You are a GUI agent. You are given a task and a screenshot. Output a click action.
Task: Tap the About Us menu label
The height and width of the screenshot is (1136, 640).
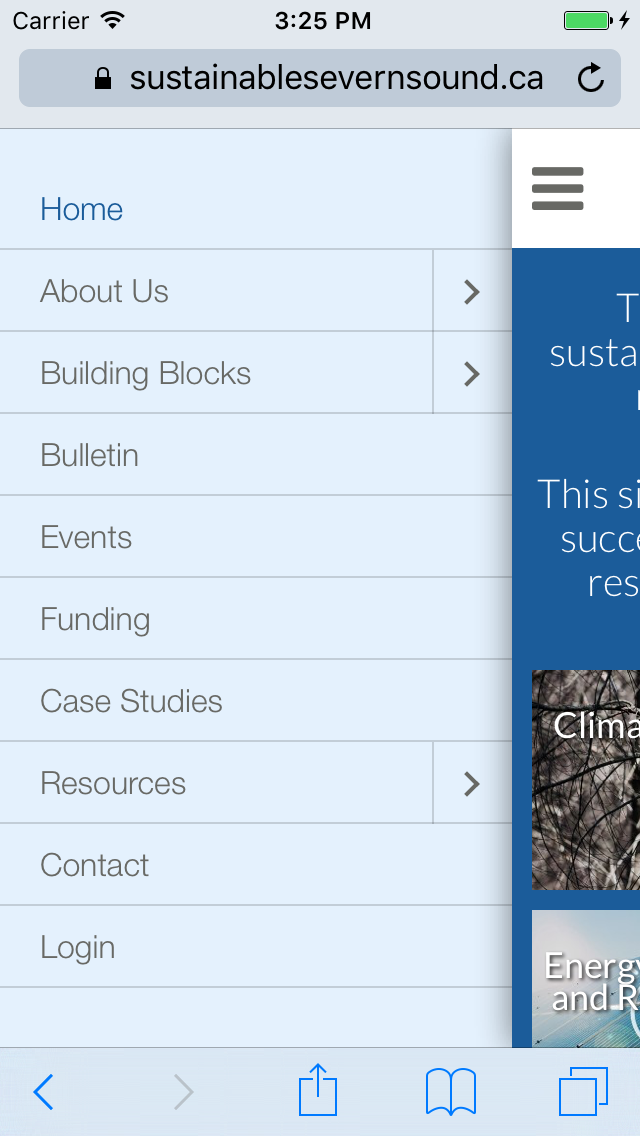pyautogui.click(x=105, y=292)
